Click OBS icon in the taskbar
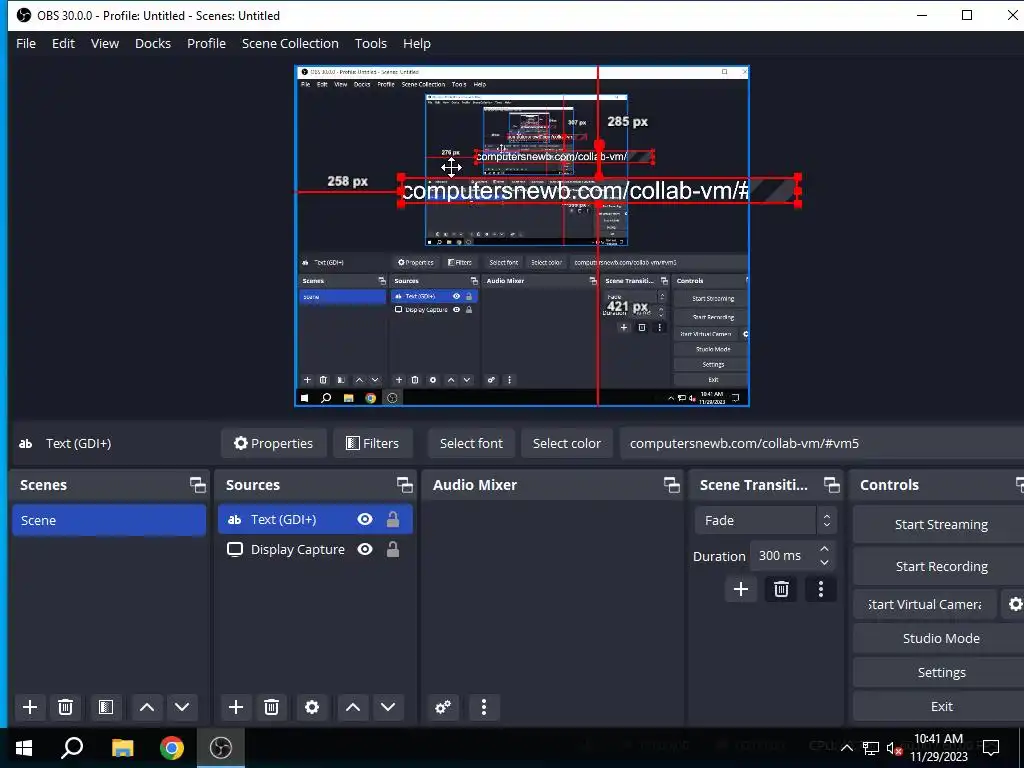 [221, 748]
